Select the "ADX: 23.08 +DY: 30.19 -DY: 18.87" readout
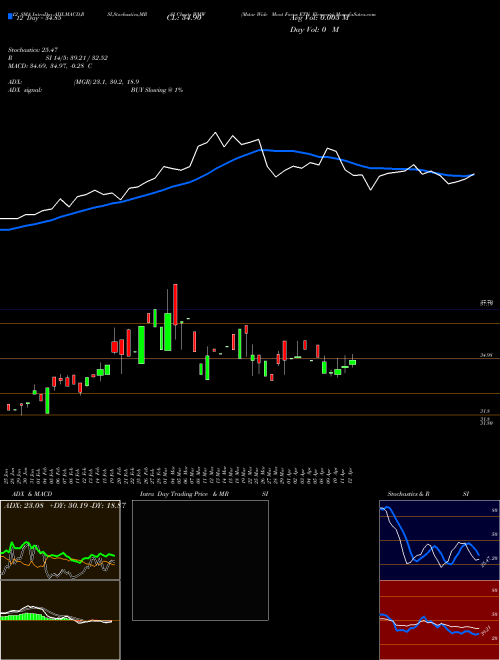Viewport: 500px width, 660px height. (64, 506)
